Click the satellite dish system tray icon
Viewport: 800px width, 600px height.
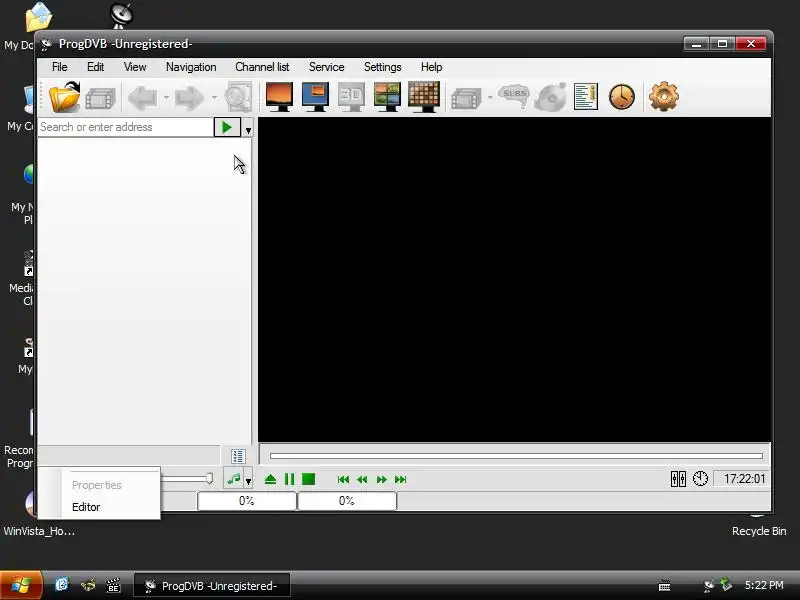pyautogui.click(x=708, y=586)
